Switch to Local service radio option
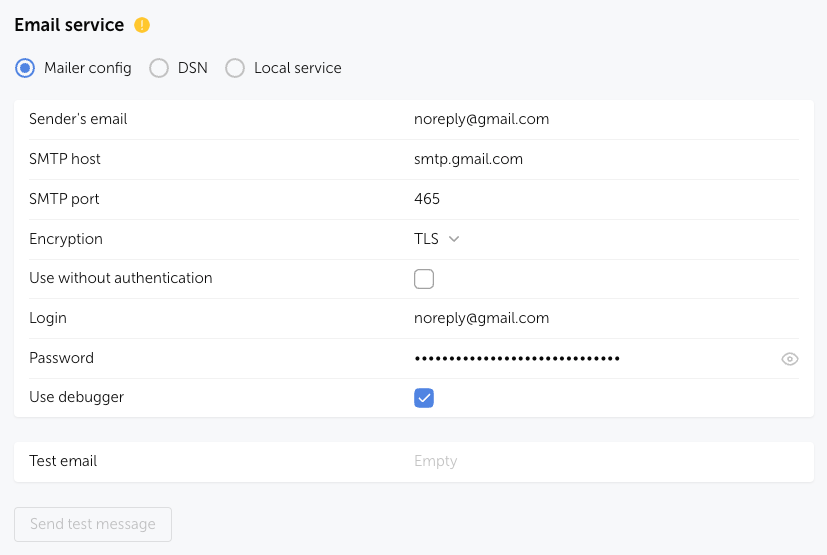Image resolution: width=827 pixels, height=555 pixels. pos(235,68)
